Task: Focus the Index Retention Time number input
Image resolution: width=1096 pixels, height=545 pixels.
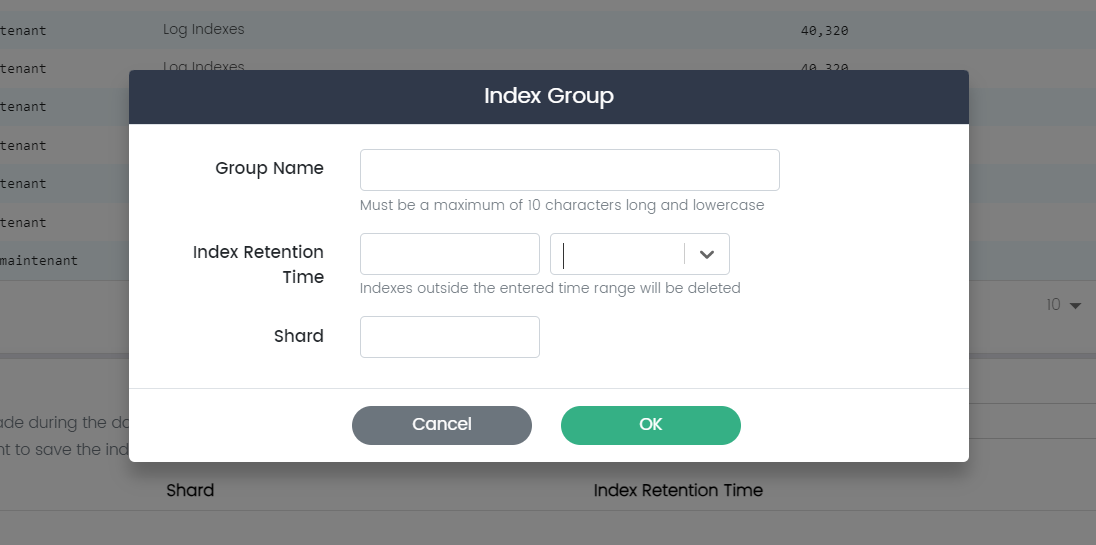Action: (x=449, y=254)
